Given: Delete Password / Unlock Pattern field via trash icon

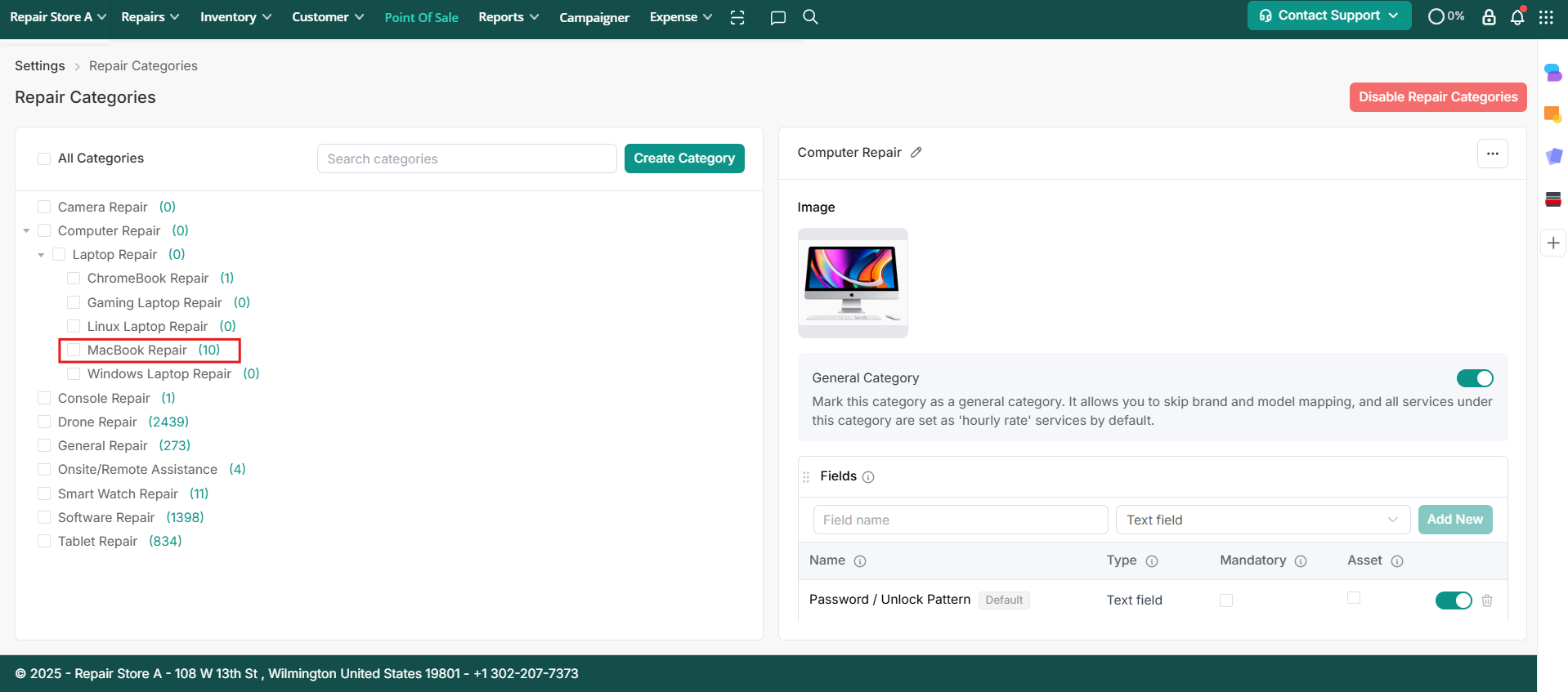Looking at the screenshot, I should point(1487,600).
